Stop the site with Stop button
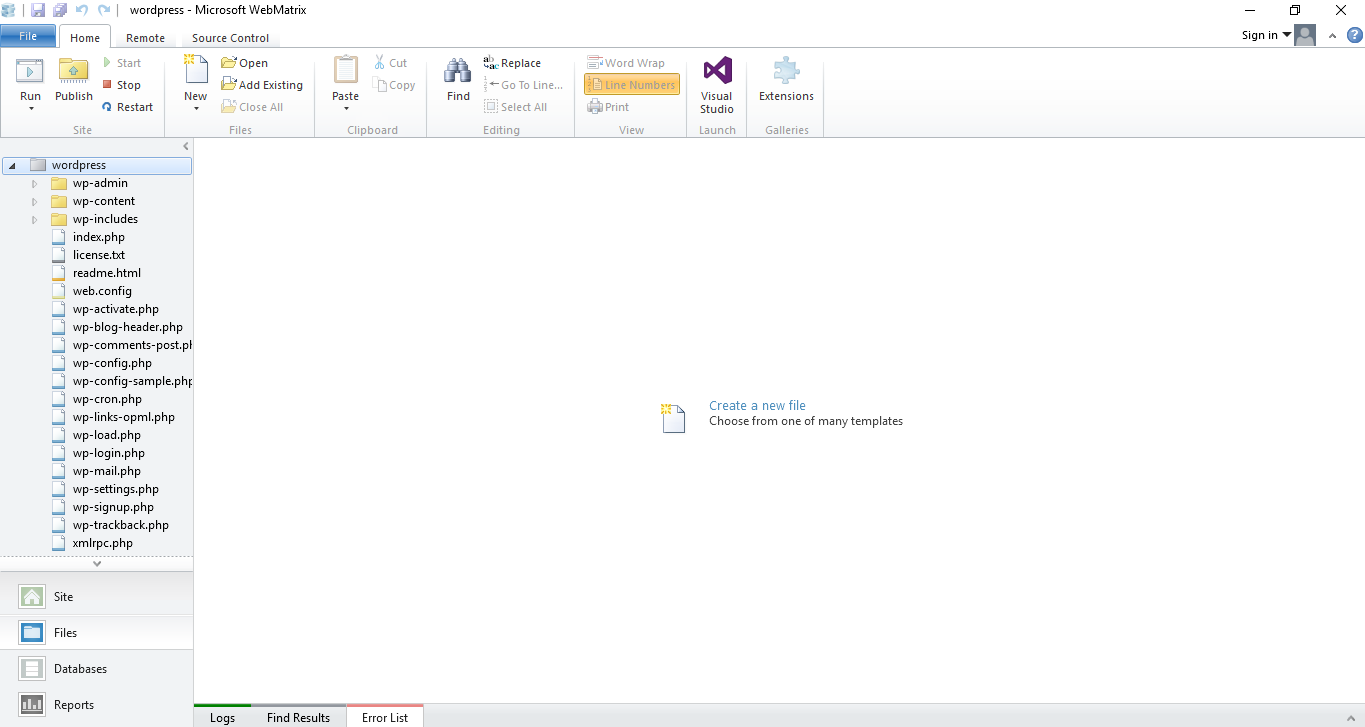1365x727 pixels. coord(121,85)
